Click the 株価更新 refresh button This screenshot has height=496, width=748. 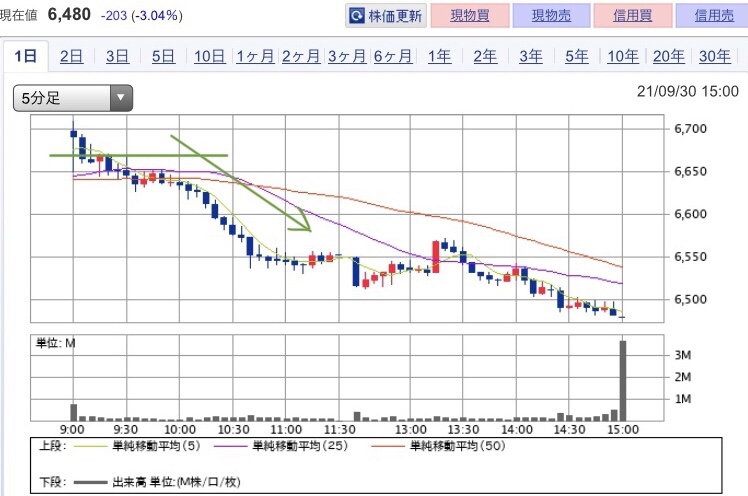point(385,16)
